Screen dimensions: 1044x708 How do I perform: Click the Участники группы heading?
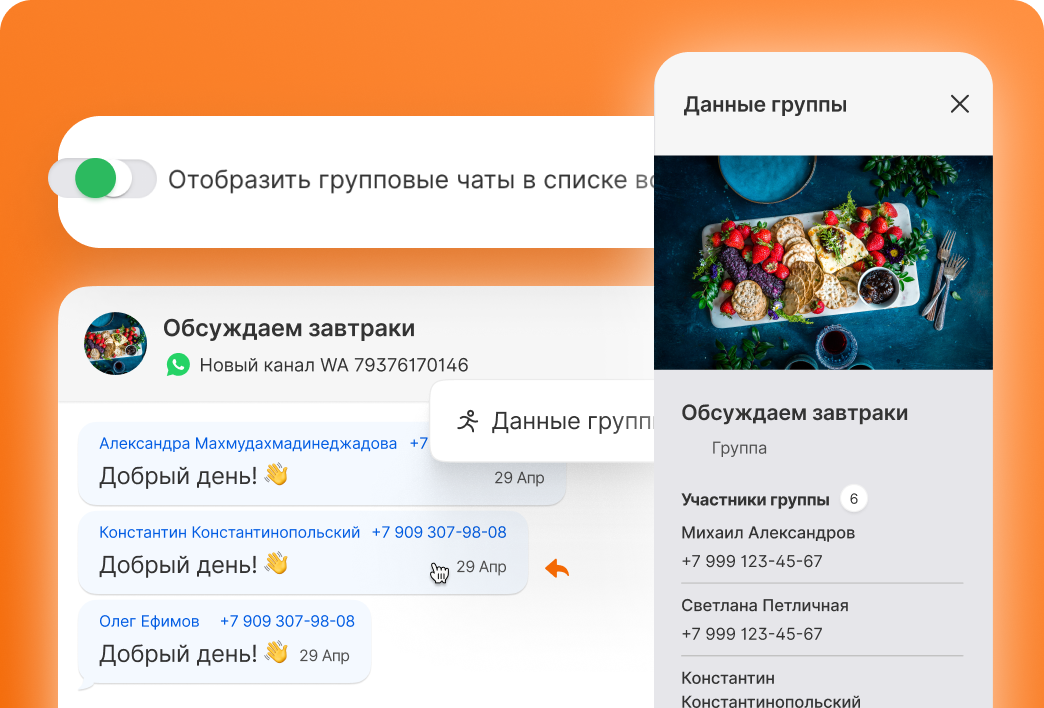pos(755,500)
